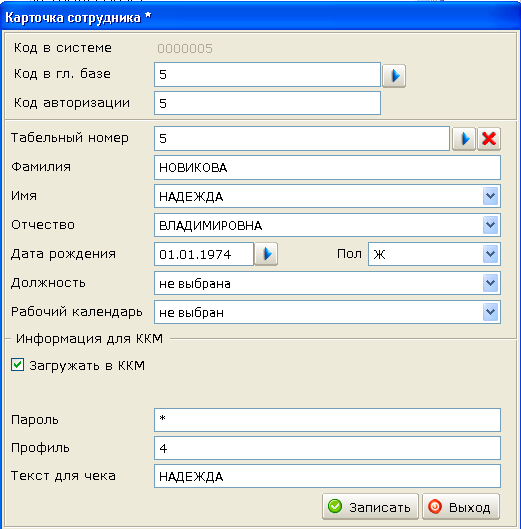Click the red icon on the Выход button

(435, 506)
